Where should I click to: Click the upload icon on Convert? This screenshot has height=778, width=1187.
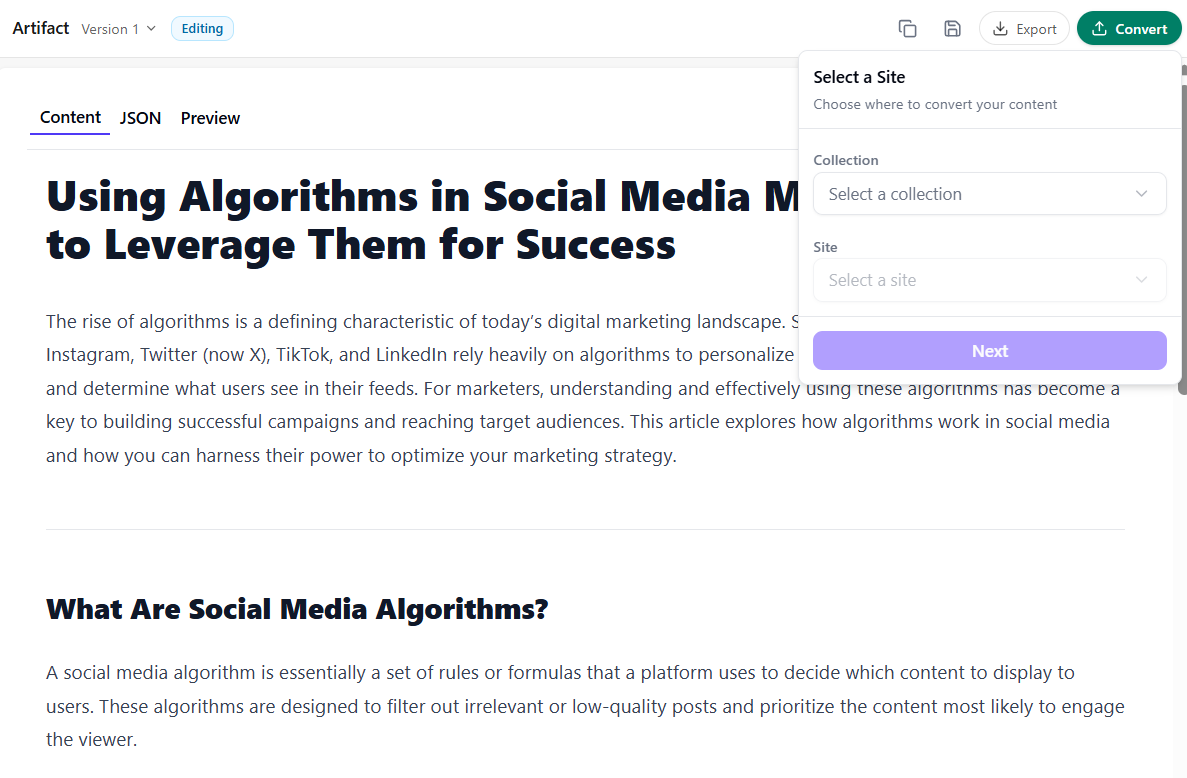[x=1099, y=29]
